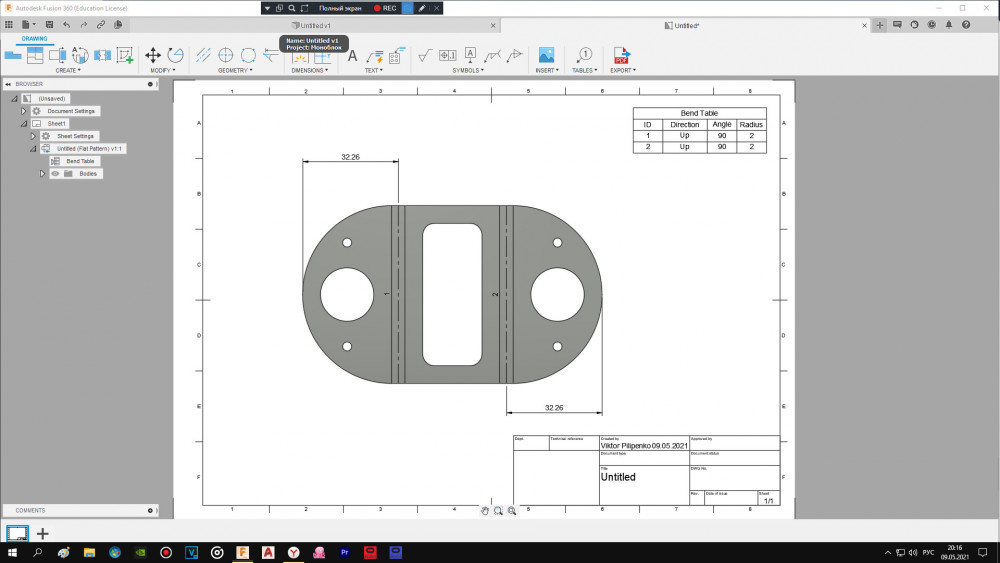Toggle visibility eye of Bodies folder
1000x563 pixels.
click(55, 174)
